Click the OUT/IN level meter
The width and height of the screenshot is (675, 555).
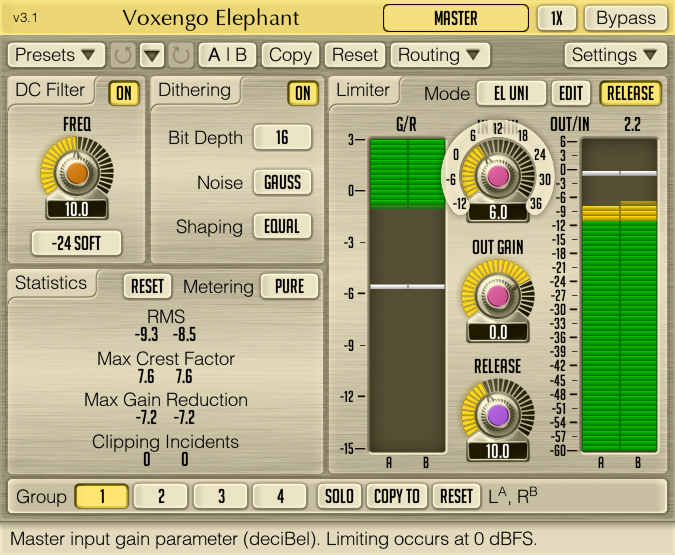[619, 295]
